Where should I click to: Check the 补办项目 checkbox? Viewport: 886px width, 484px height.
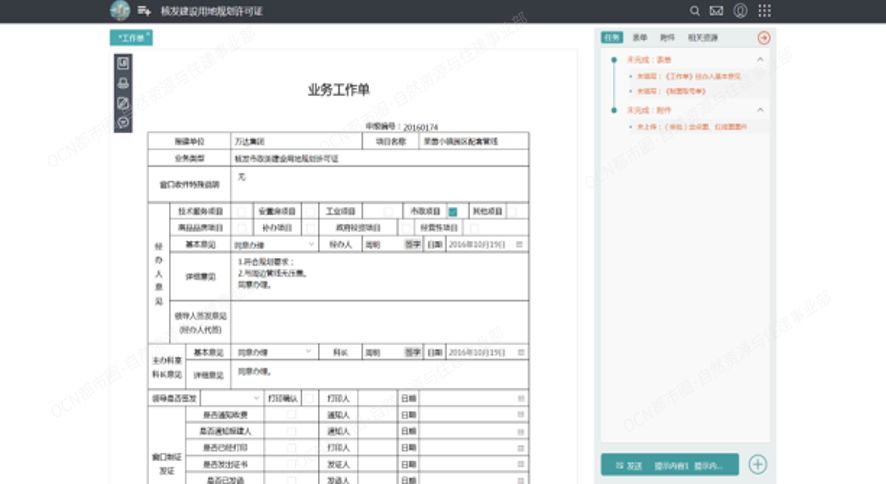tap(310, 228)
